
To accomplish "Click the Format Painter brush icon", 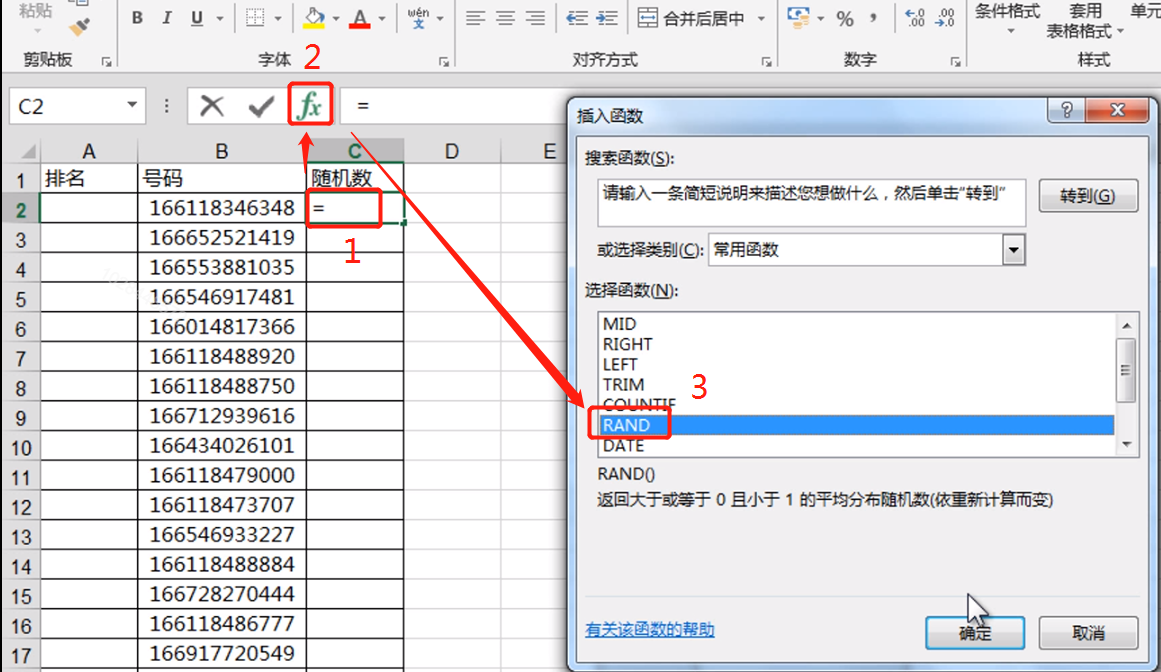I will click(x=79, y=27).
